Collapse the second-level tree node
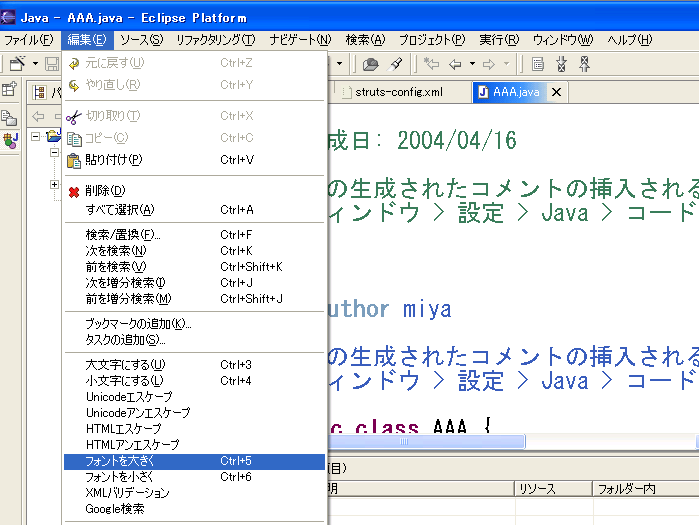Image resolution: width=699 pixels, height=525 pixels. 54,152
